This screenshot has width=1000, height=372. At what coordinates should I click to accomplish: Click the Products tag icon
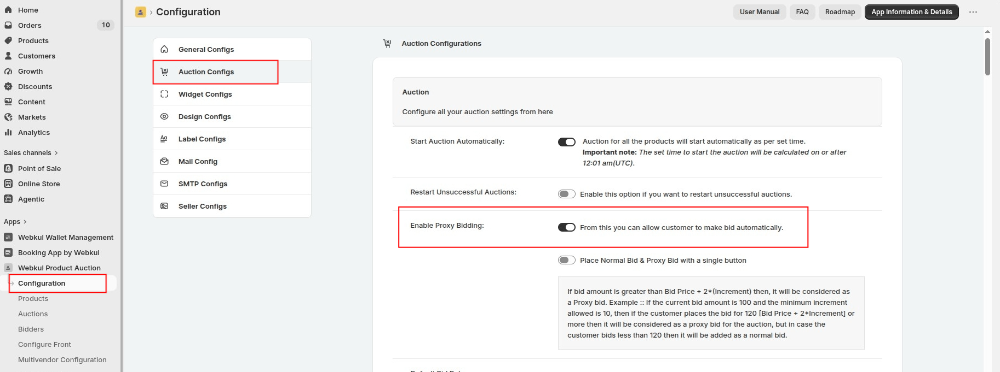(x=8, y=41)
